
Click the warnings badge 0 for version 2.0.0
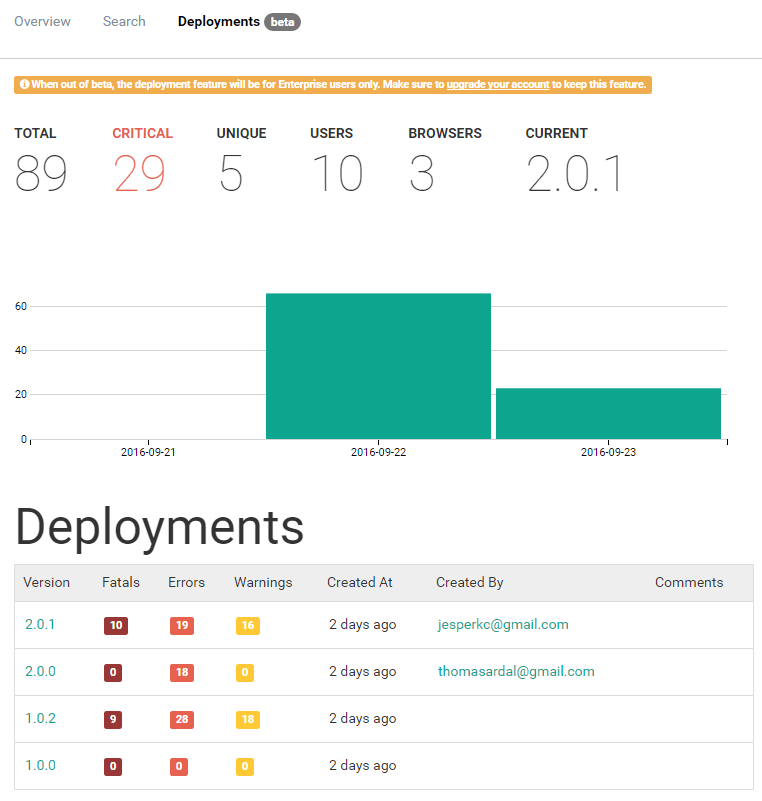click(245, 672)
